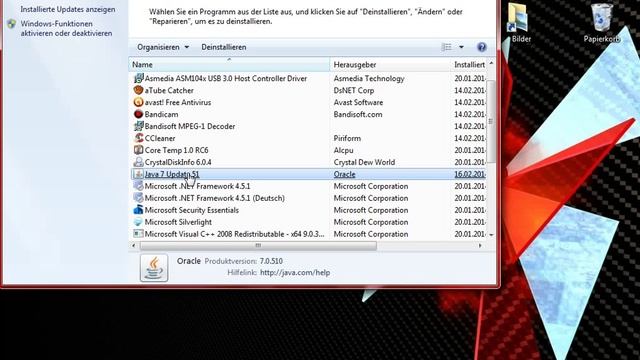Sort the list by Herausgeber column
The height and width of the screenshot is (360, 640).
390,64
